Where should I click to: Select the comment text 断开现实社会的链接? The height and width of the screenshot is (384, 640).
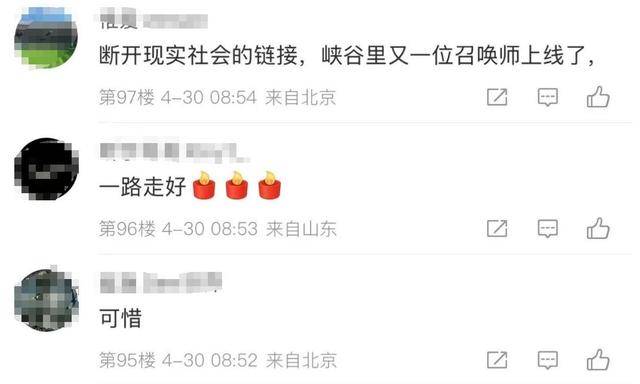coord(198,55)
